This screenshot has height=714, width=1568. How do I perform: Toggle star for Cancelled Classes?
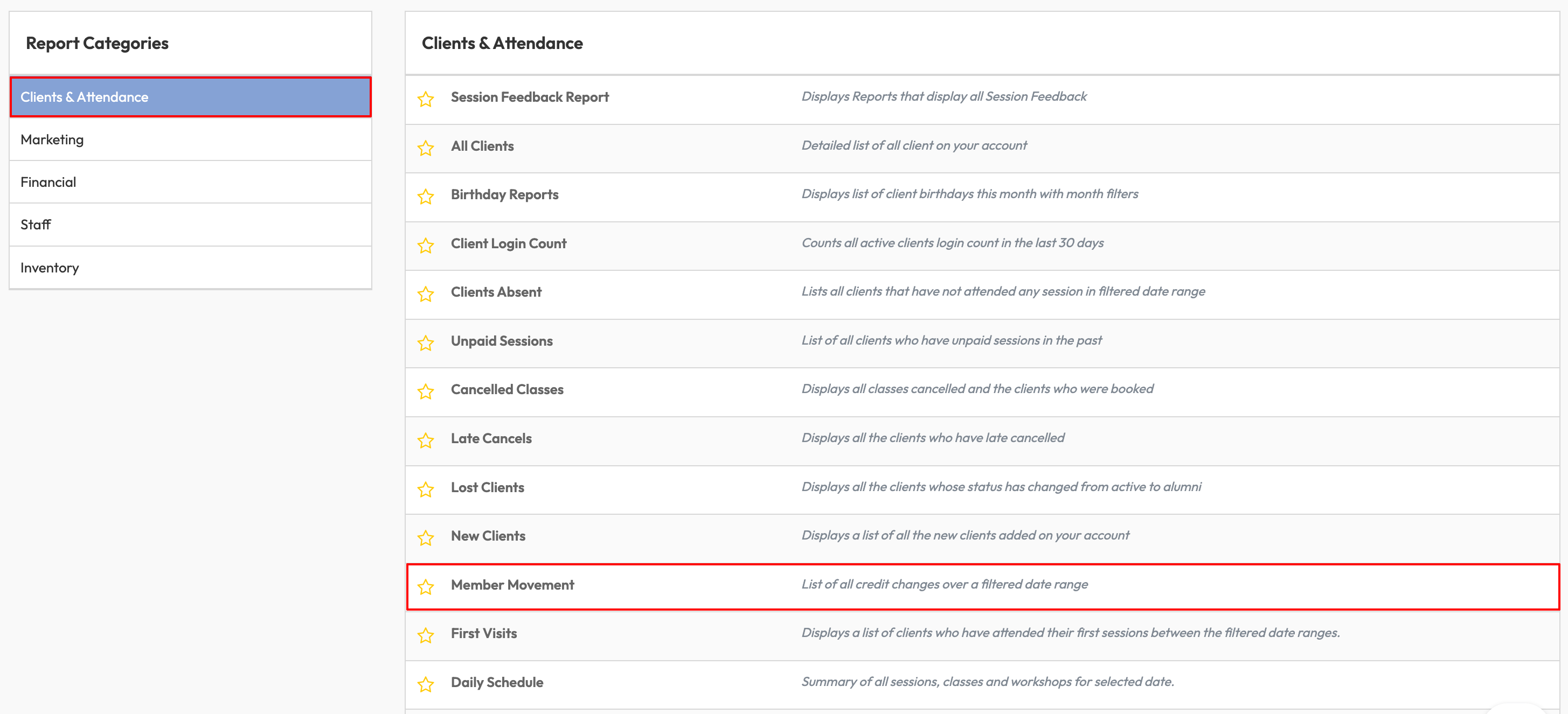click(426, 391)
